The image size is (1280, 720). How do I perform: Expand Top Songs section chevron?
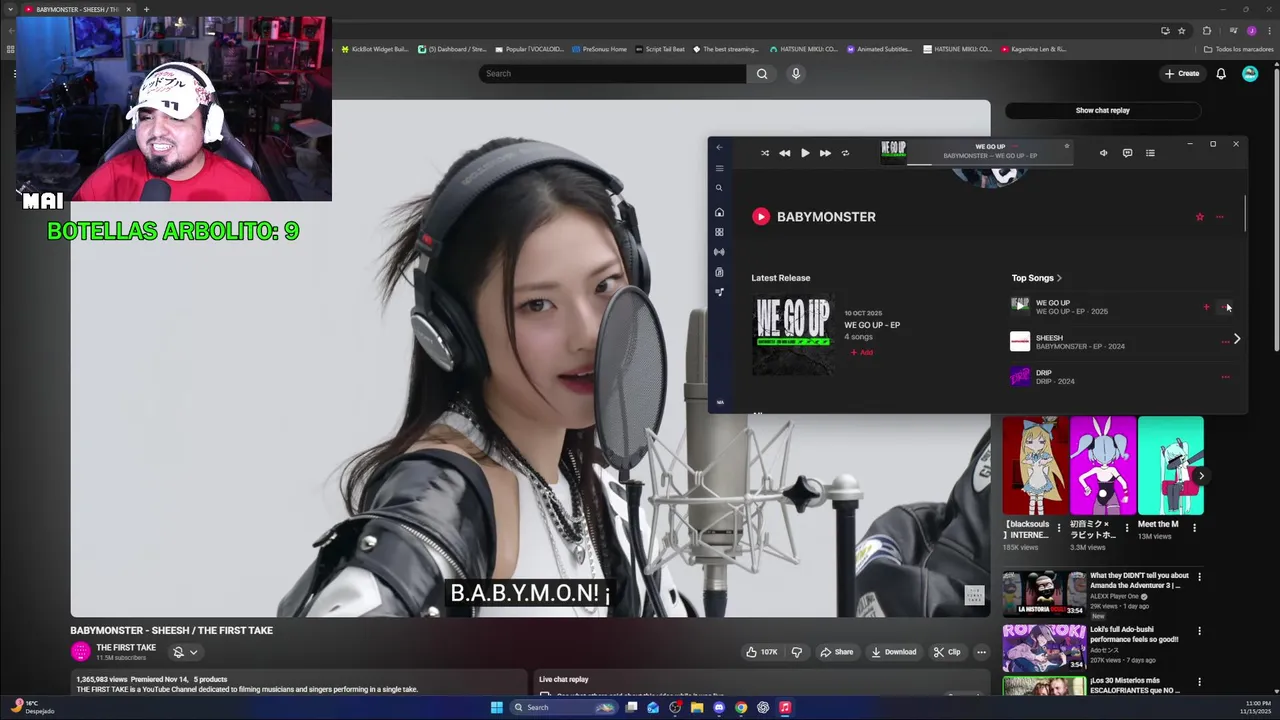(1059, 278)
